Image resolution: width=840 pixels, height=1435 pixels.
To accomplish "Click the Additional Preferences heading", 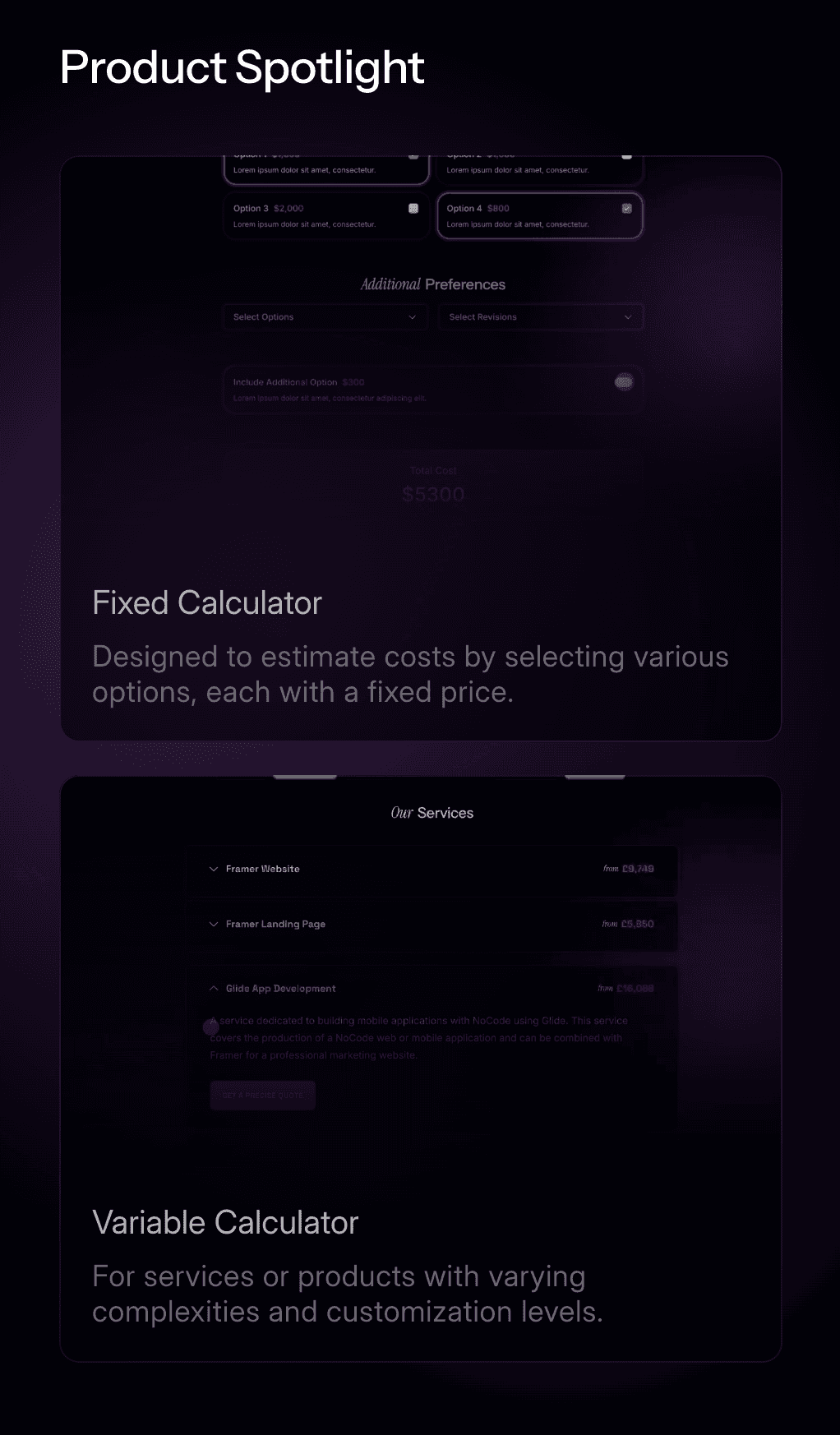I will click(433, 284).
